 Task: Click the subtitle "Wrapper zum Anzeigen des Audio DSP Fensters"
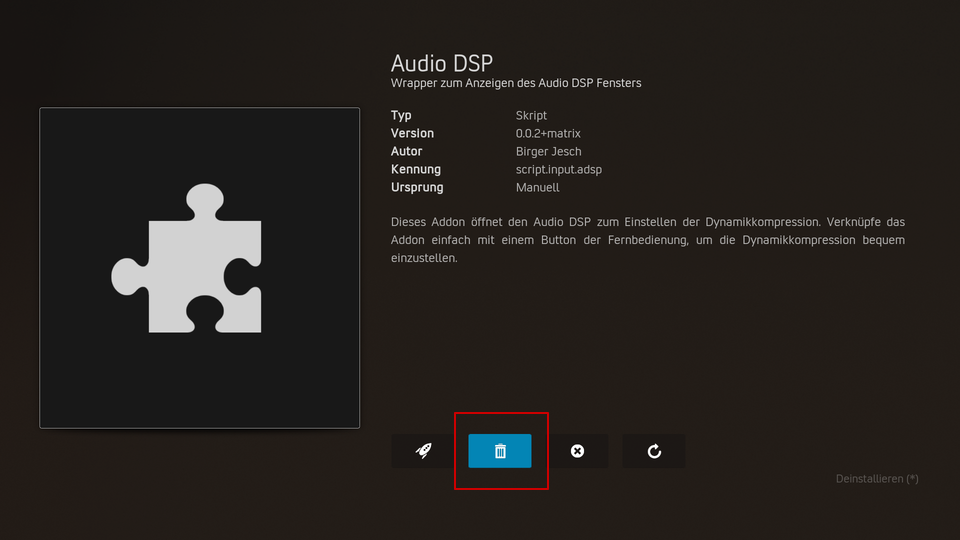(x=516, y=83)
